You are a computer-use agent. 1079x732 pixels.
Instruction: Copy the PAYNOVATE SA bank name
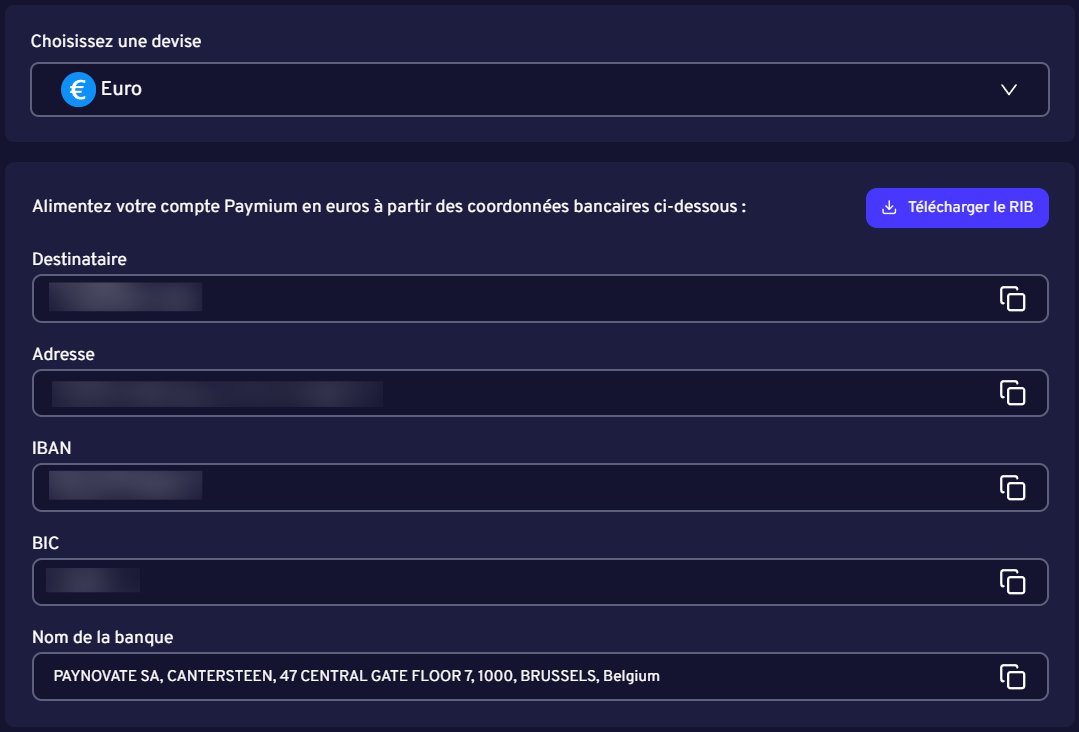1013,676
